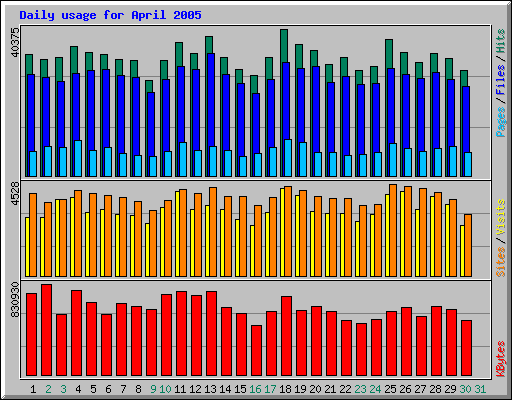Click day 15 on the x-axis

[240, 389]
